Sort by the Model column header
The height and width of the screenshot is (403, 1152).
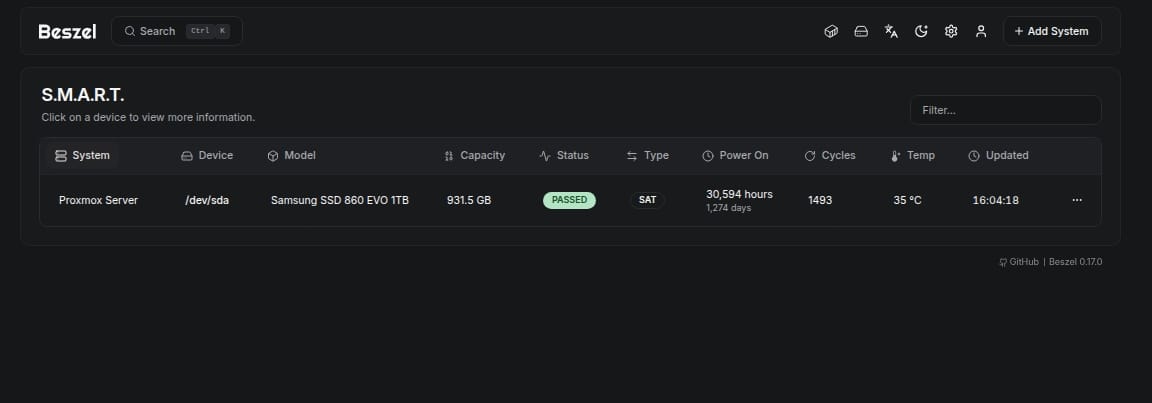click(291, 156)
